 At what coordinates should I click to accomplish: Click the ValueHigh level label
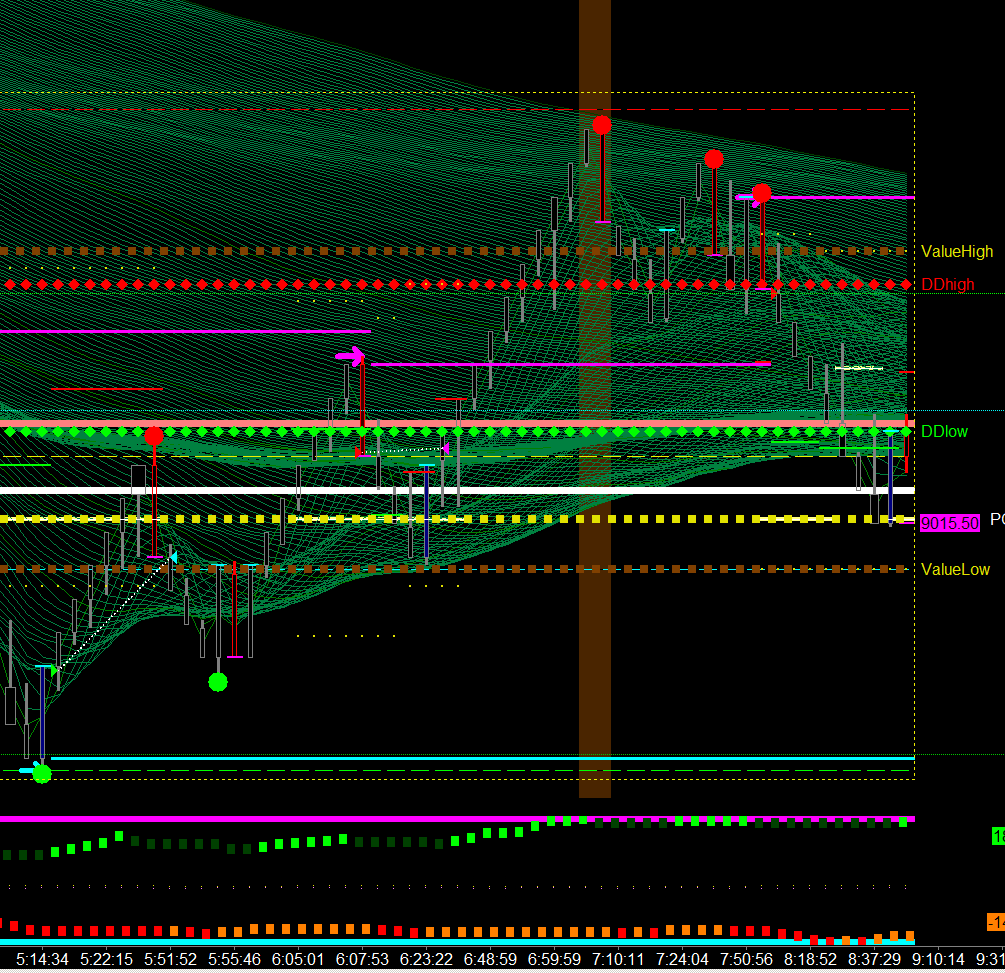(x=956, y=251)
